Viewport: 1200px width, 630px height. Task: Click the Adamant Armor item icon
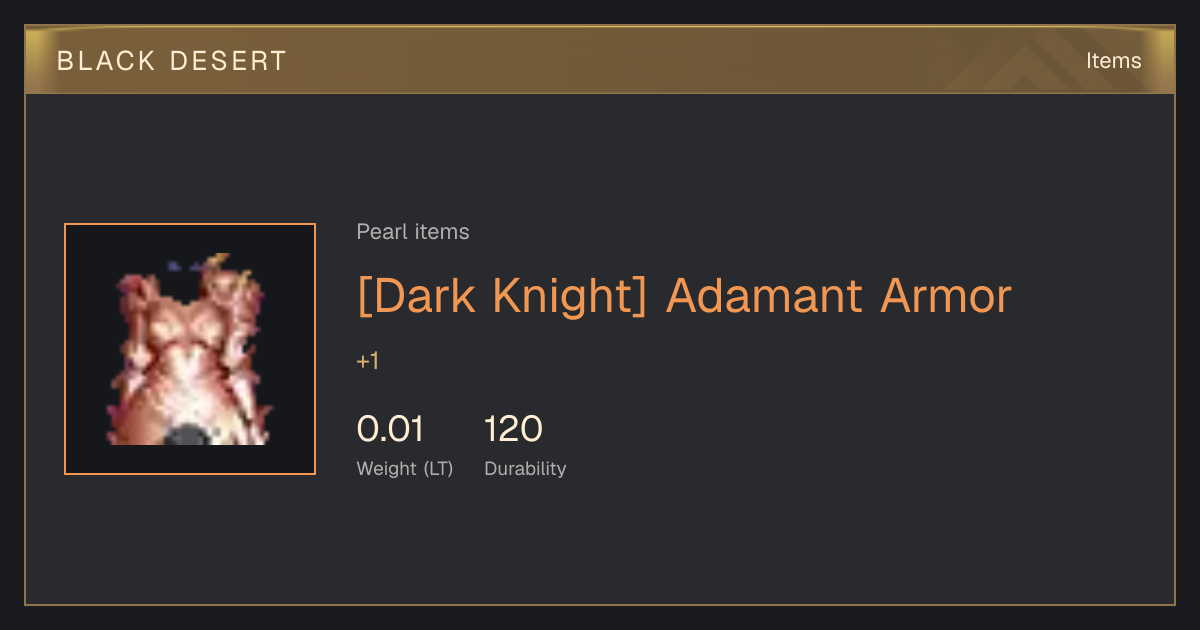[x=190, y=349]
